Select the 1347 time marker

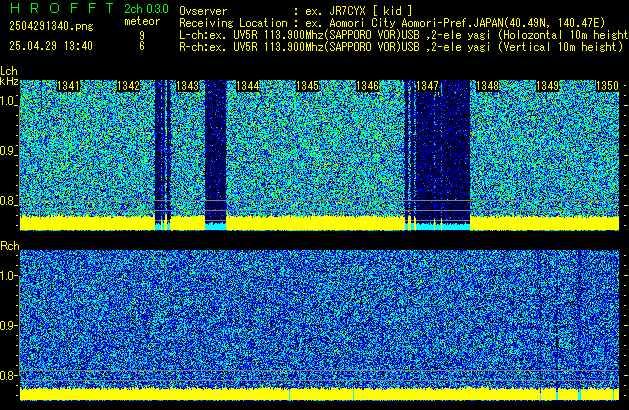(x=428, y=86)
